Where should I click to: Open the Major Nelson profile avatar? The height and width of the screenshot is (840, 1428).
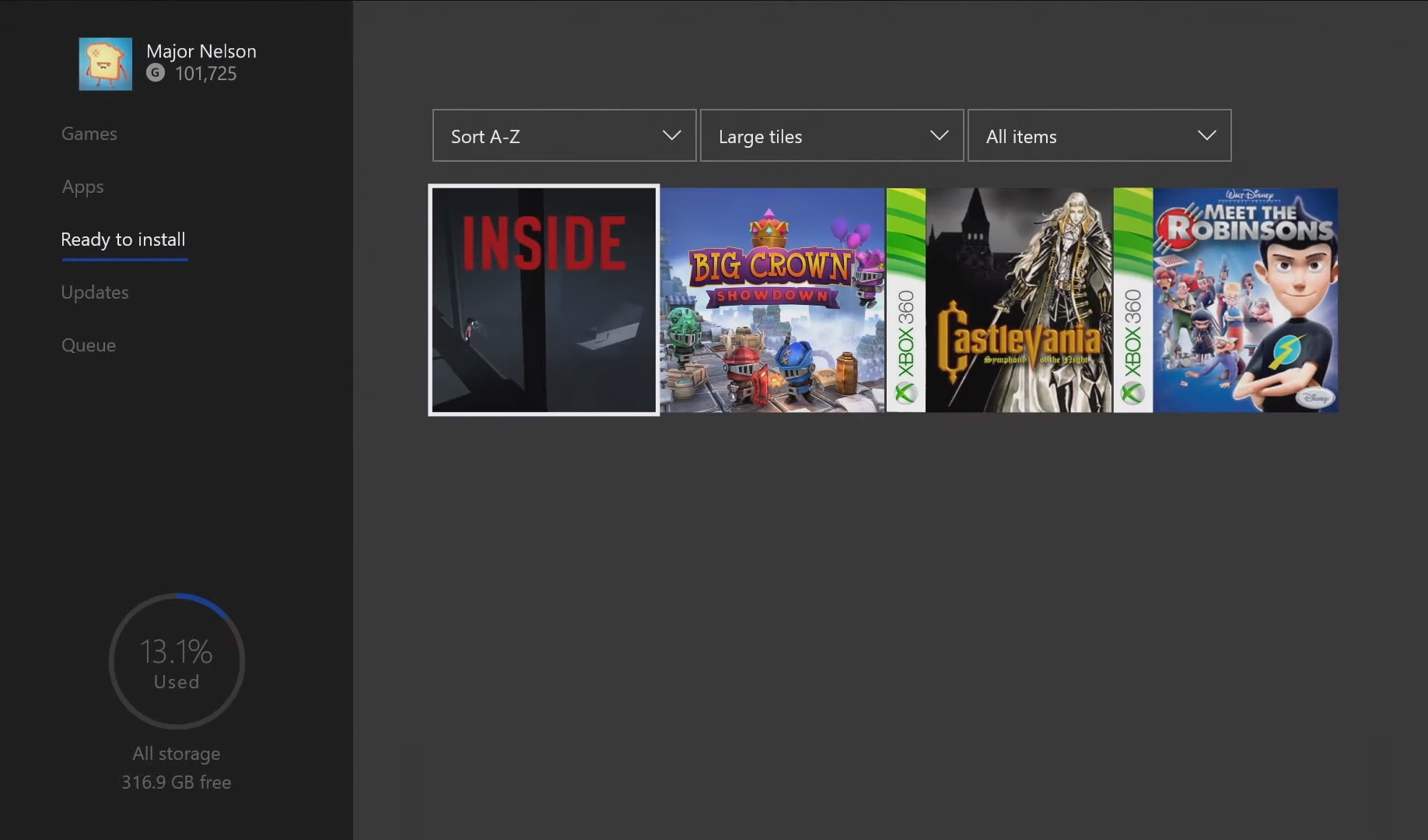105,64
